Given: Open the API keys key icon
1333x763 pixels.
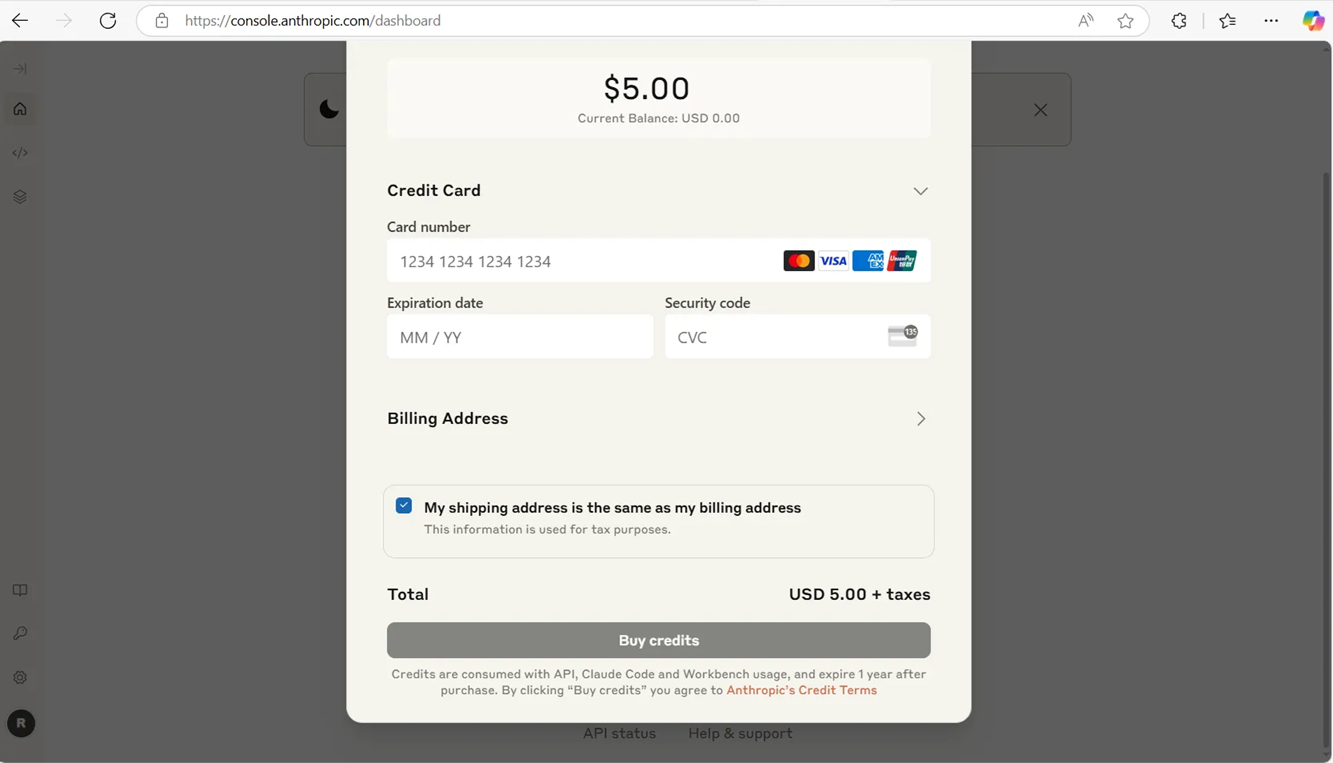Looking at the screenshot, I should [x=20, y=634].
